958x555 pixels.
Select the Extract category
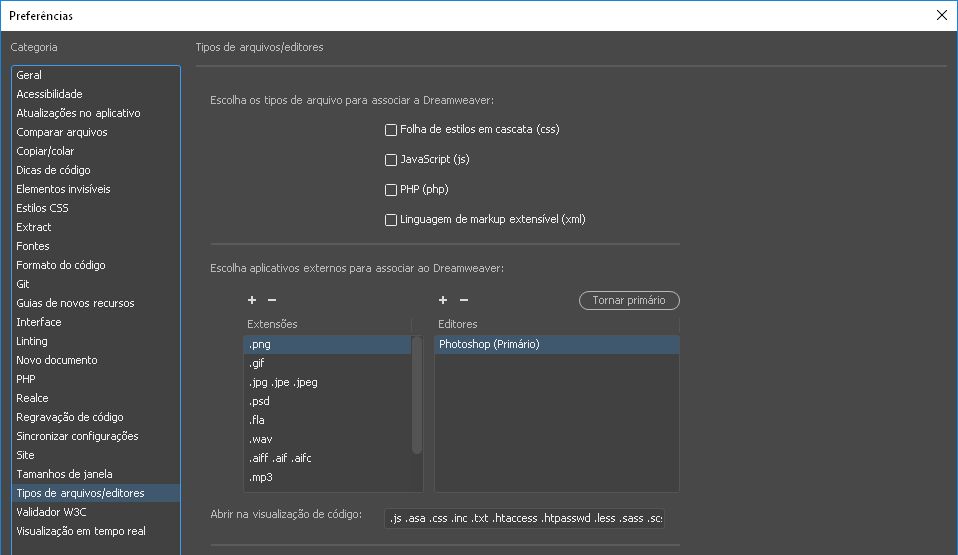point(96,227)
